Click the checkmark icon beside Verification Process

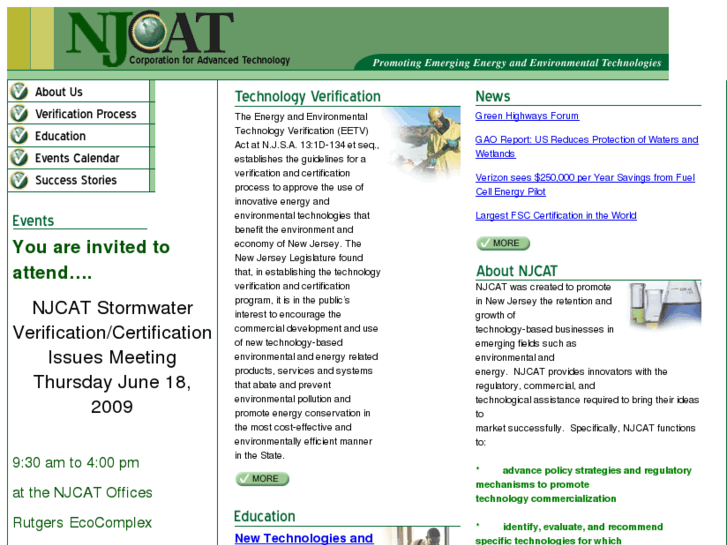(19, 113)
